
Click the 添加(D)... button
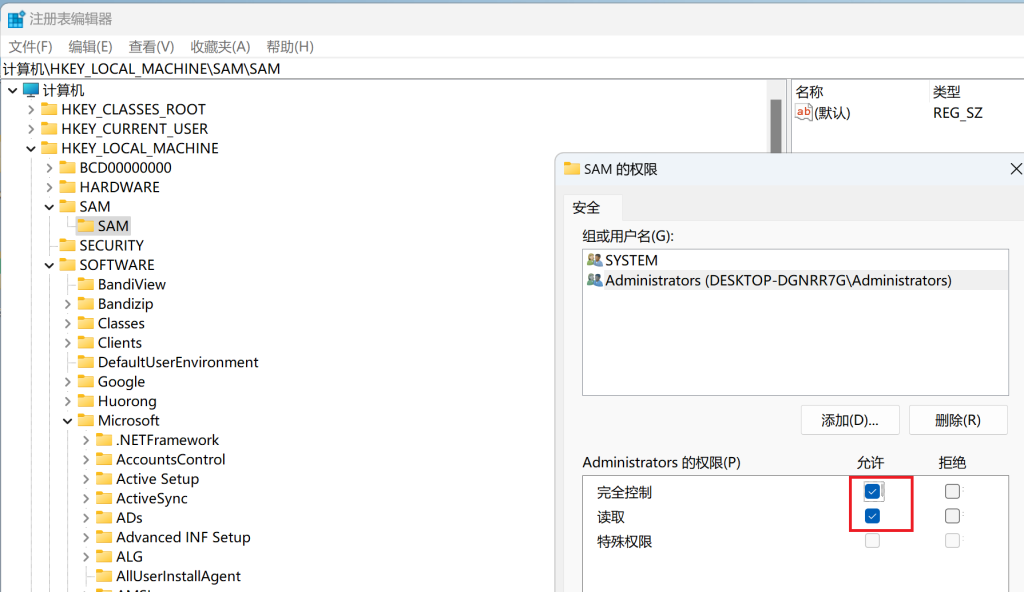(850, 420)
